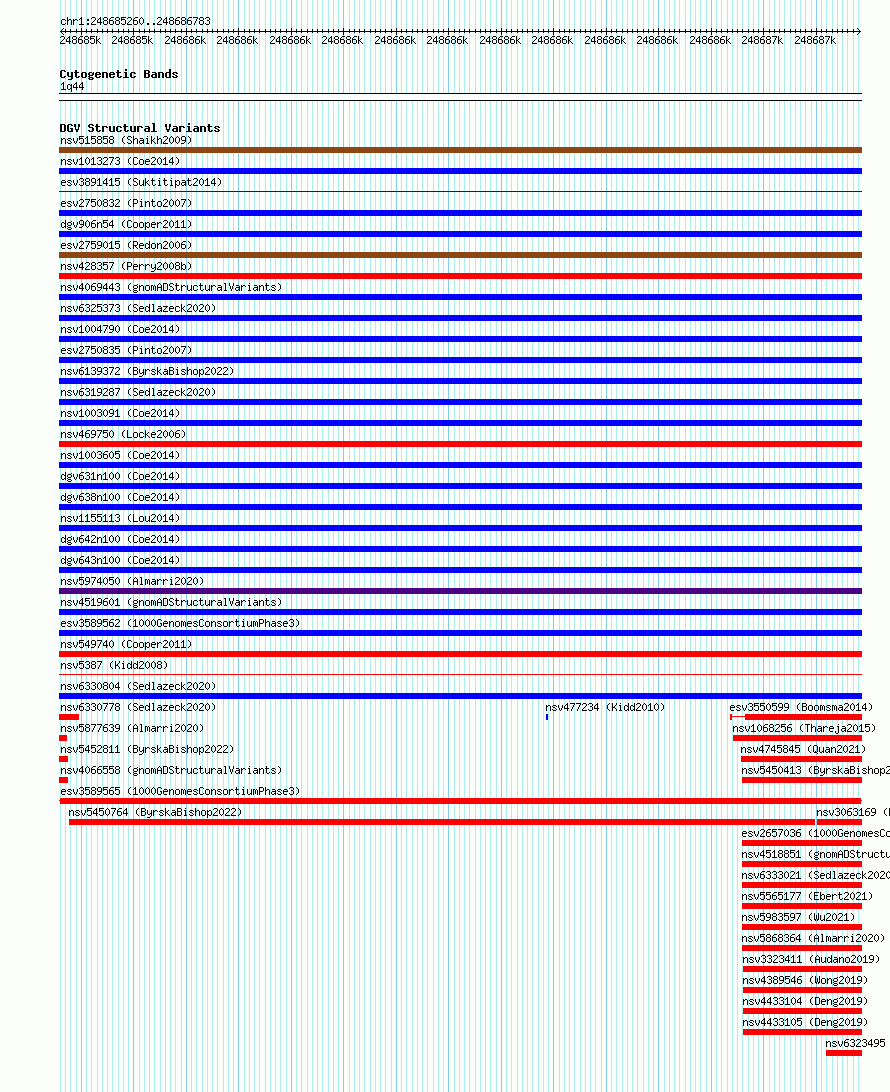Click nsv3323411 (Audano2019) label
The height and width of the screenshot is (1092, 890).
(x=811, y=959)
